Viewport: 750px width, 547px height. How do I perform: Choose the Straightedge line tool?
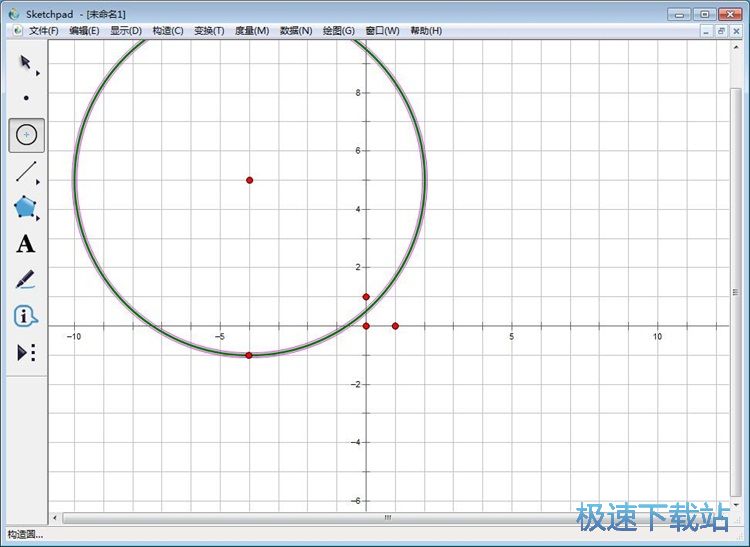pyautogui.click(x=26, y=171)
